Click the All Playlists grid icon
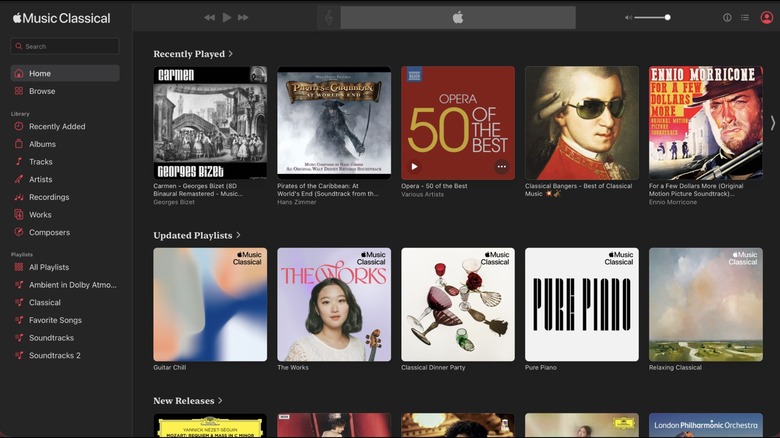Screen dimensions: 780x438 19,267
